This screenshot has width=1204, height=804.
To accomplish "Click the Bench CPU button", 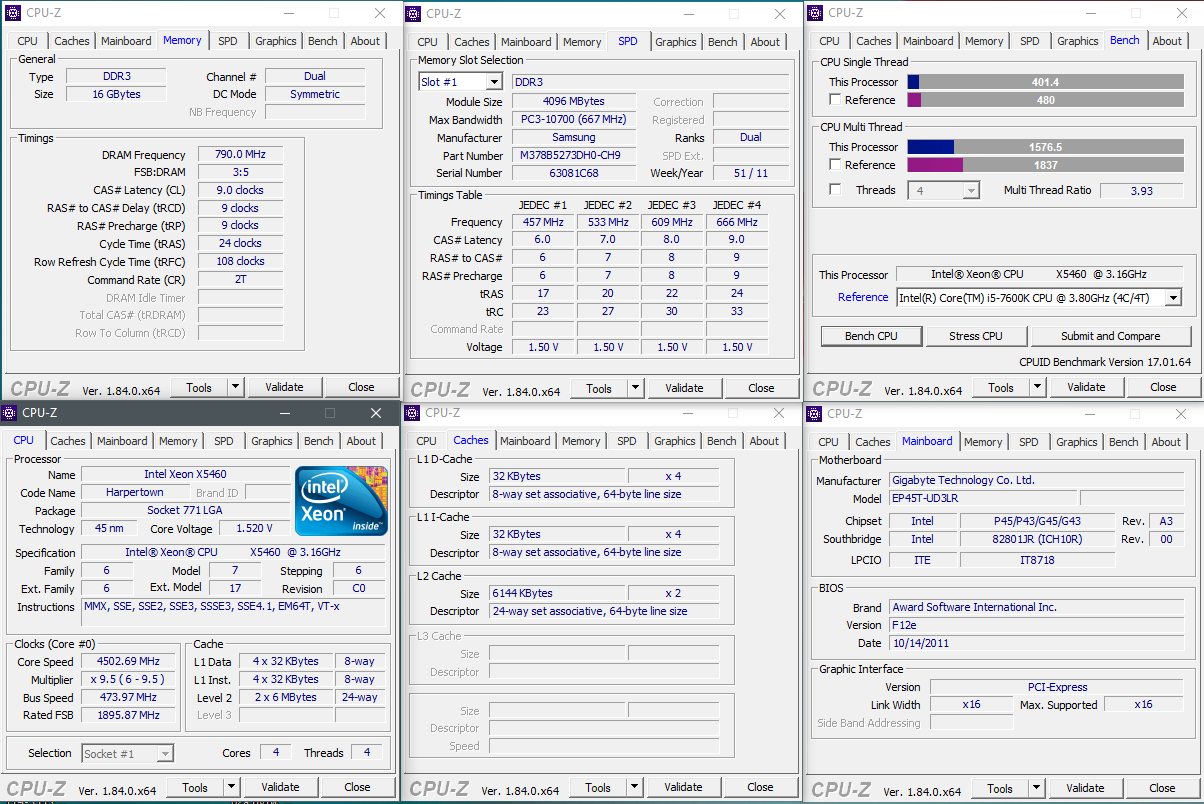I will click(871, 336).
